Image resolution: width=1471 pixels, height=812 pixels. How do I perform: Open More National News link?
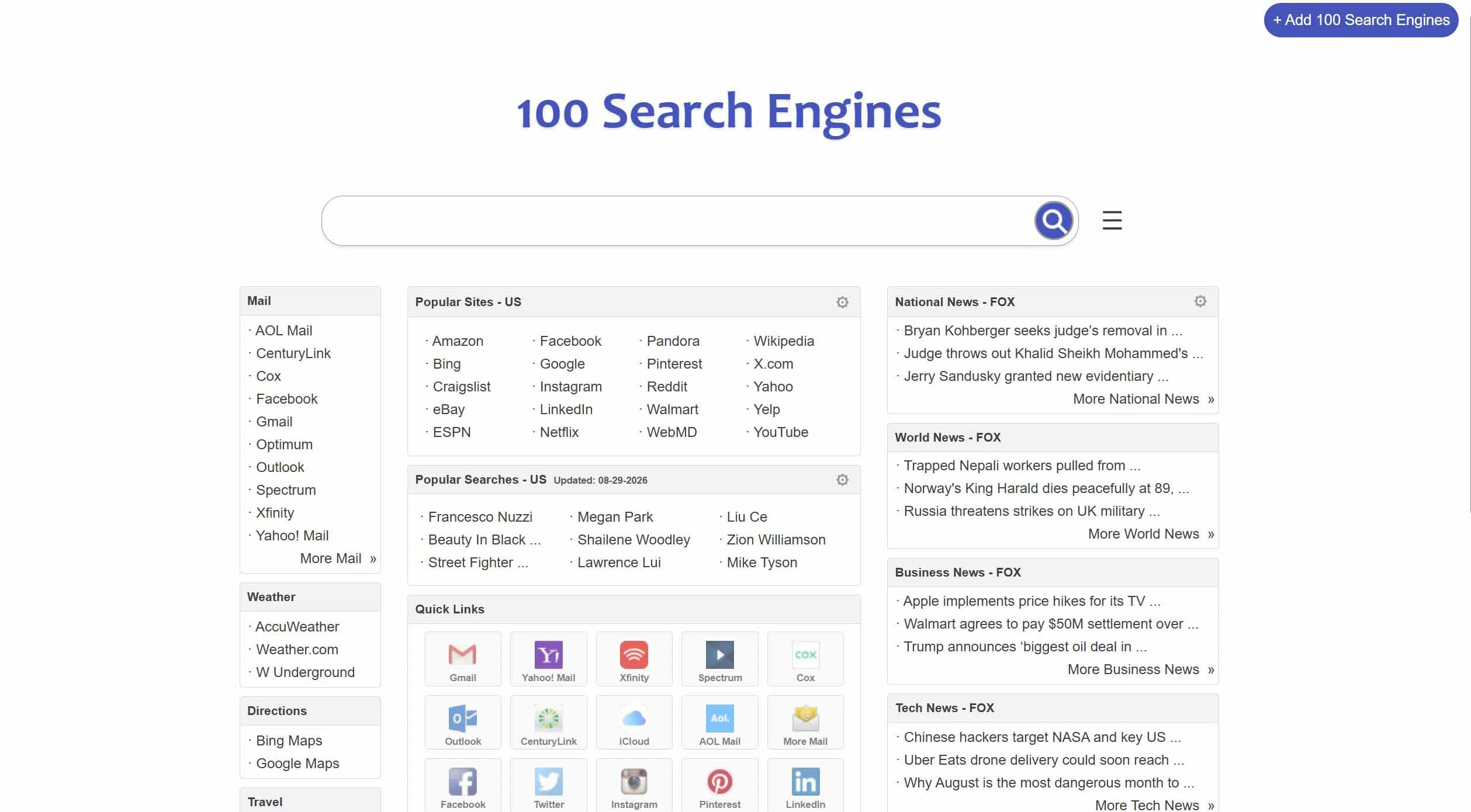[x=1143, y=399]
